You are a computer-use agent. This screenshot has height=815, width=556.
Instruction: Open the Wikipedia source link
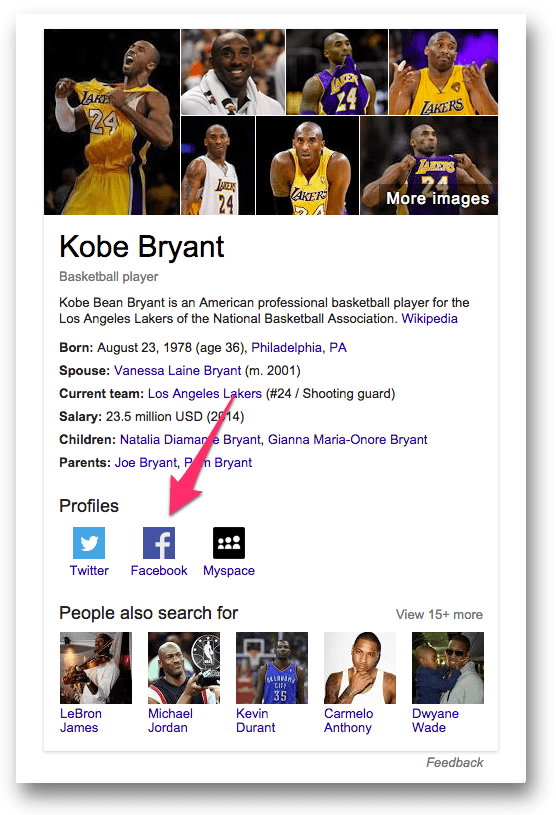[x=429, y=319]
